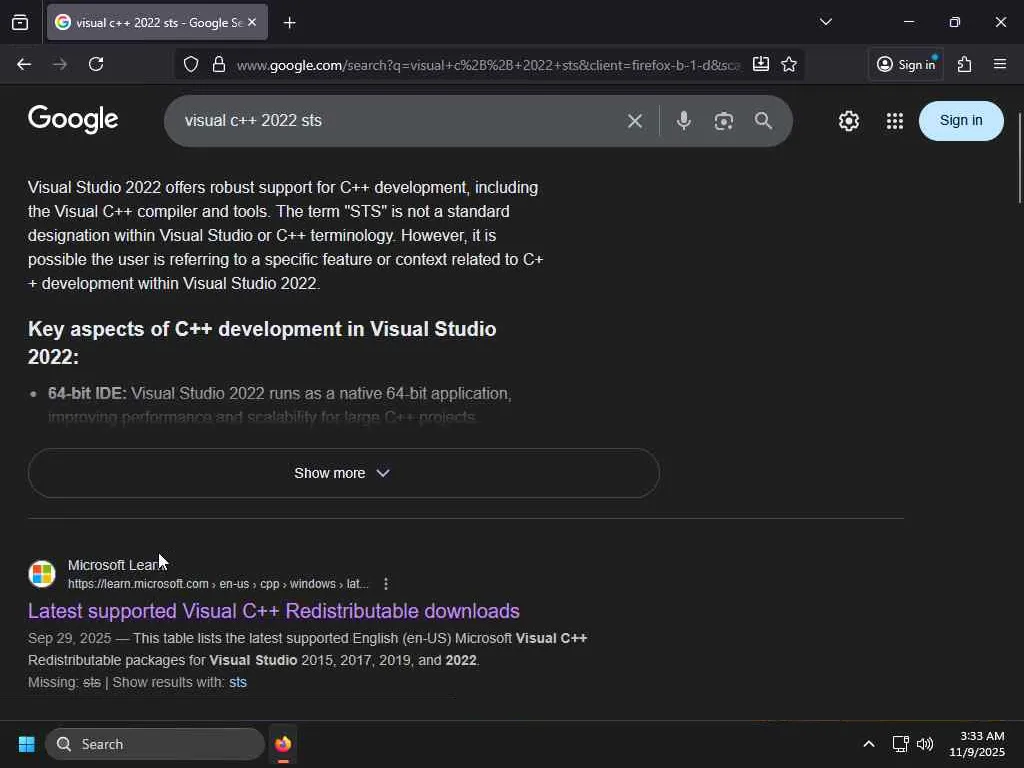Open network status tray icon

tap(901, 744)
